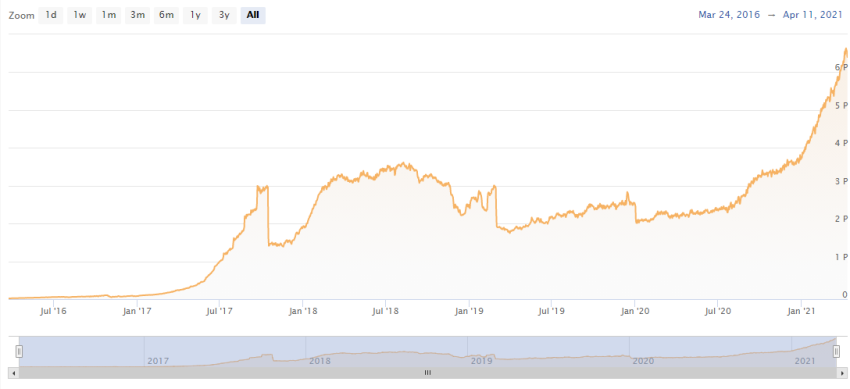
Task: Click the Zoom label text
Action: 22,16
